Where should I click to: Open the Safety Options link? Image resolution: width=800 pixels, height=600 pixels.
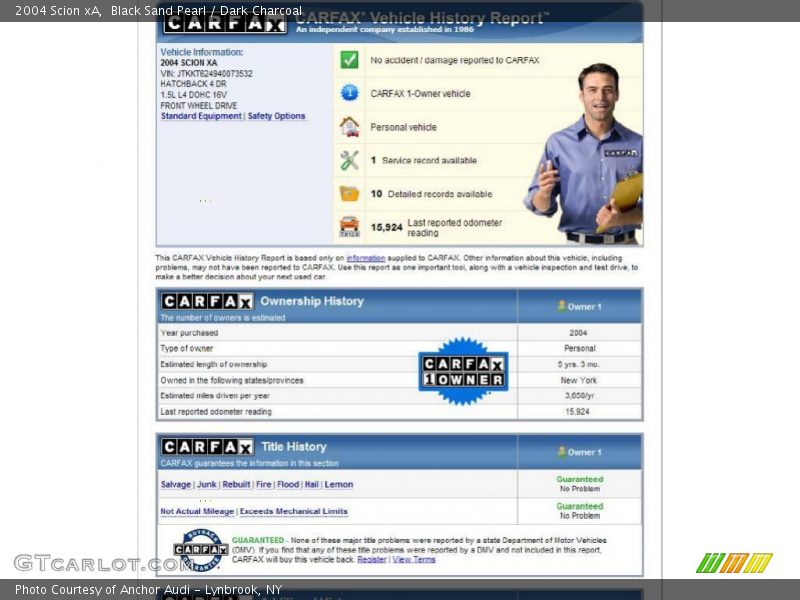tap(276, 116)
